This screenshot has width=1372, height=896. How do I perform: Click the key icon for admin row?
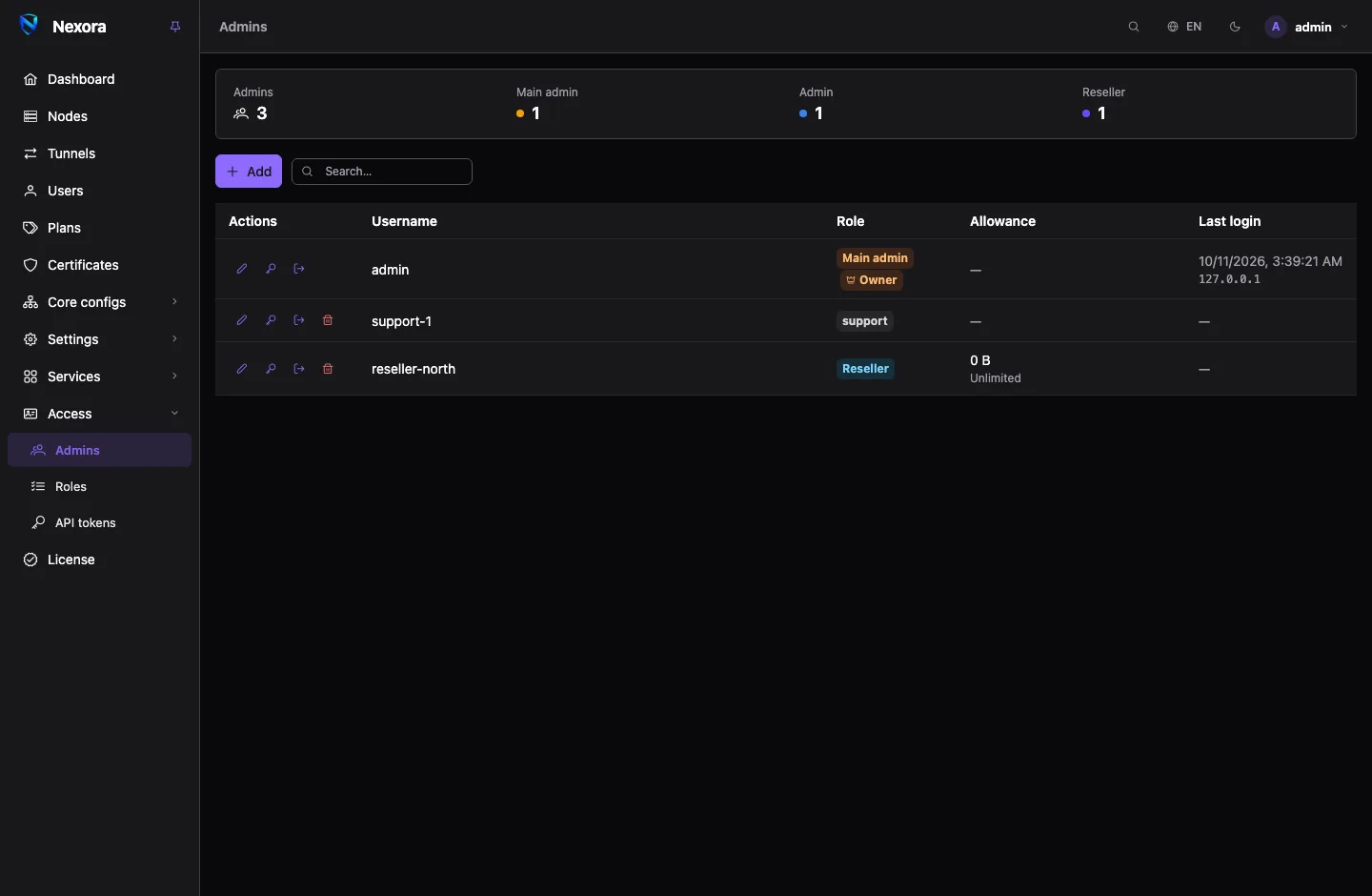click(x=271, y=269)
